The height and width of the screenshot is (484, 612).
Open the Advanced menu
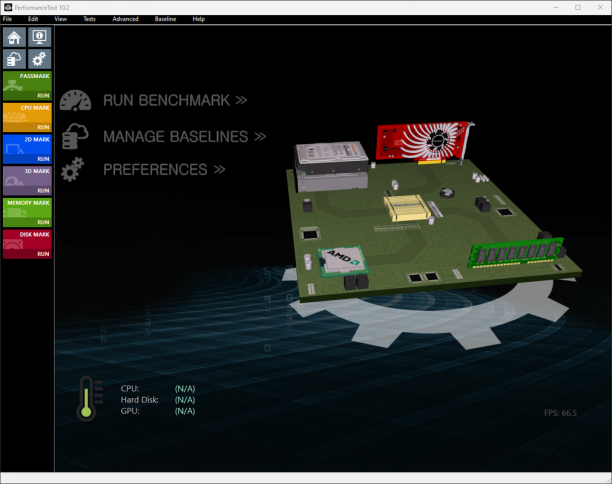point(125,19)
